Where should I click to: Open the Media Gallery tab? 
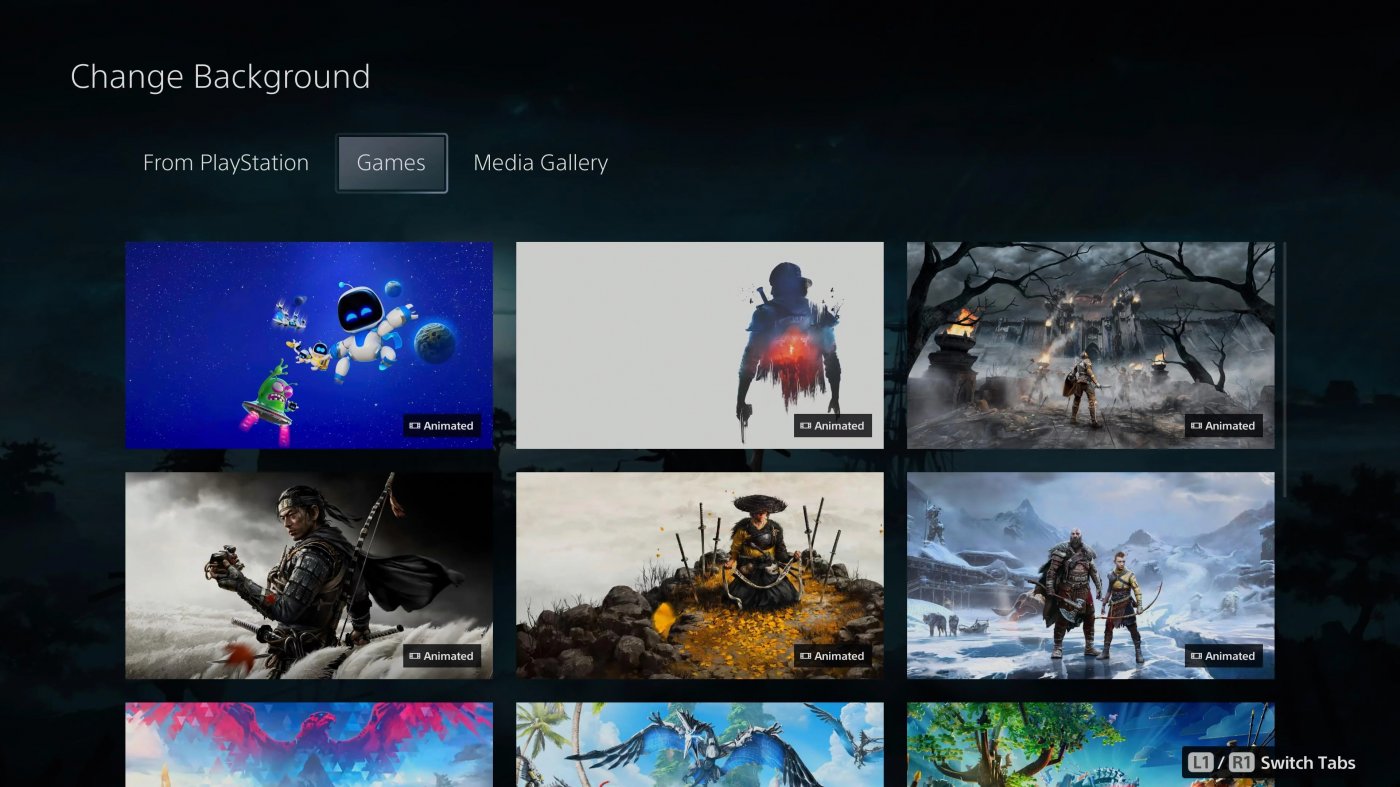point(540,163)
